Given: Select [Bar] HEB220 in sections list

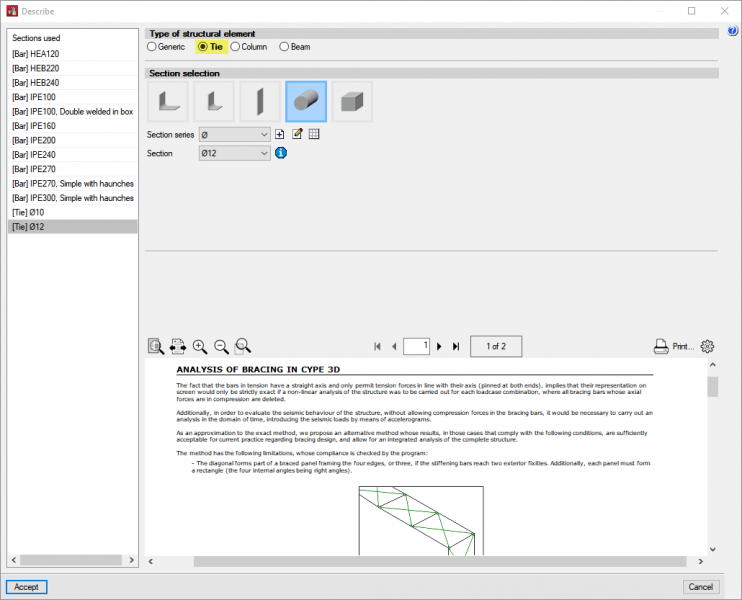Looking at the screenshot, I should (x=35, y=68).
